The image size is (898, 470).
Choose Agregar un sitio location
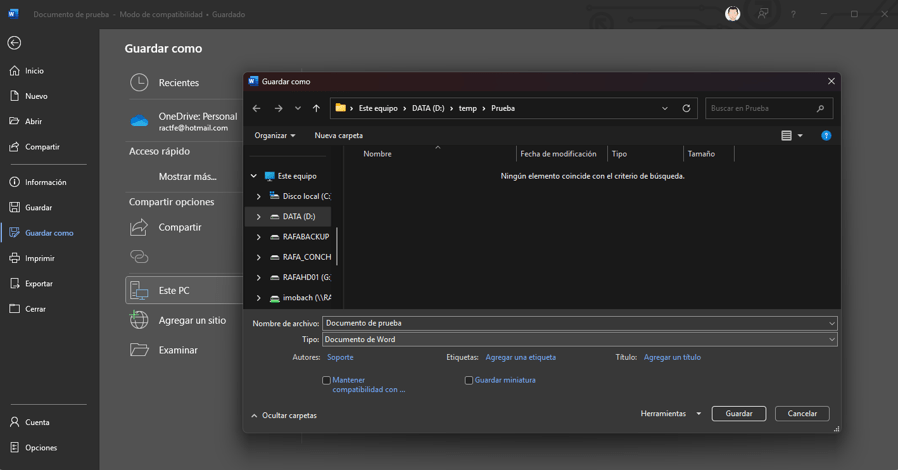click(x=191, y=320)
